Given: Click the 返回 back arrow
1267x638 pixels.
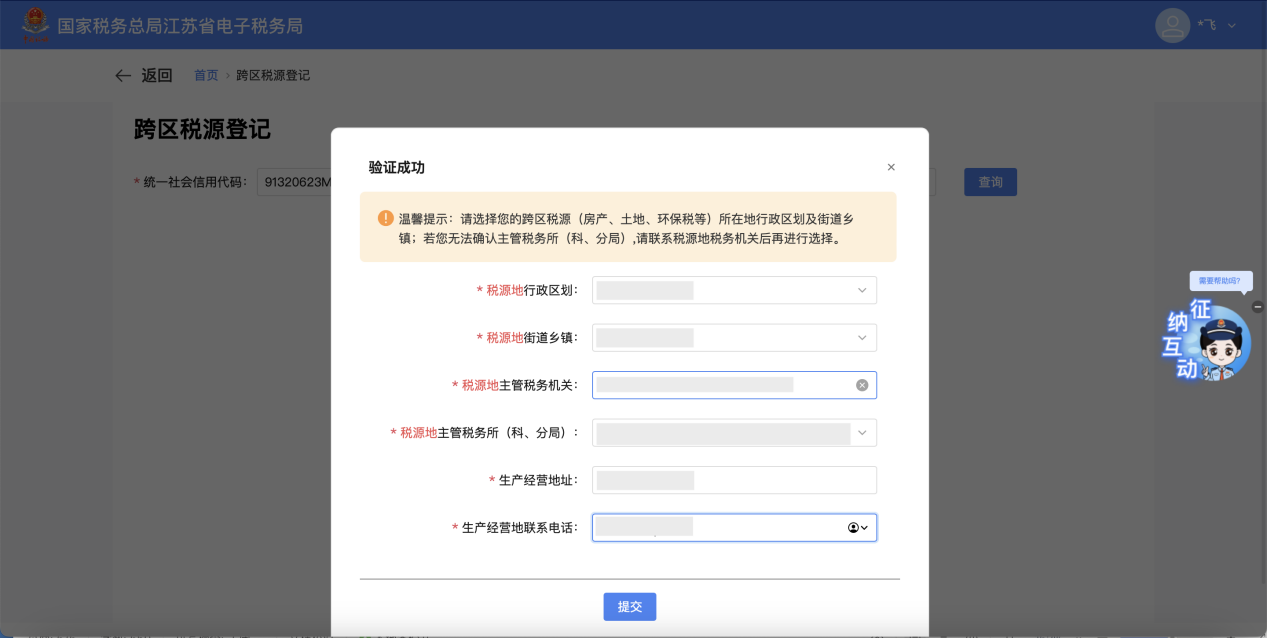Looking at the screenshot, I should [x=123, y=76].
